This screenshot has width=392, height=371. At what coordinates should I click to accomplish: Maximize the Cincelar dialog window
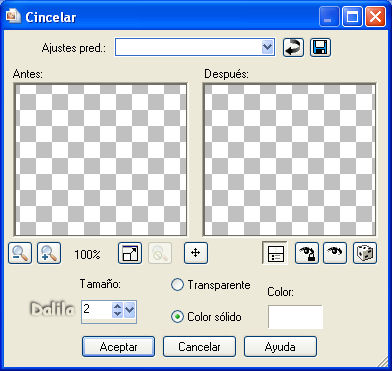[352, 17]
